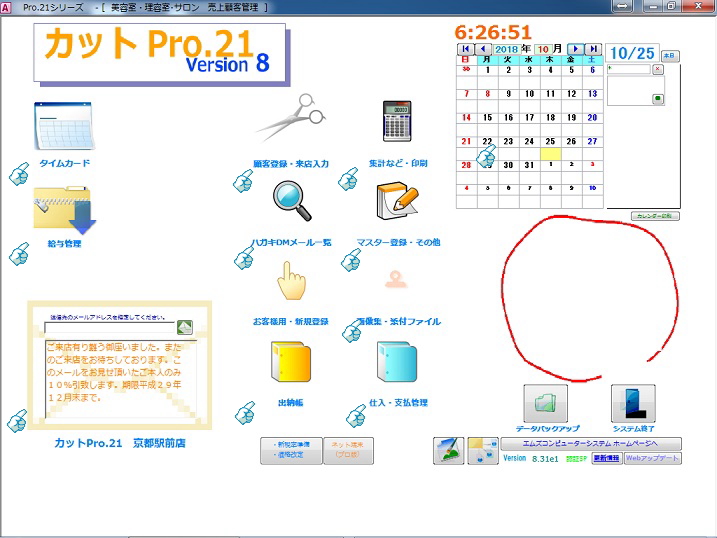Click the yellow highlighted cell under day 25

point(550,154)
